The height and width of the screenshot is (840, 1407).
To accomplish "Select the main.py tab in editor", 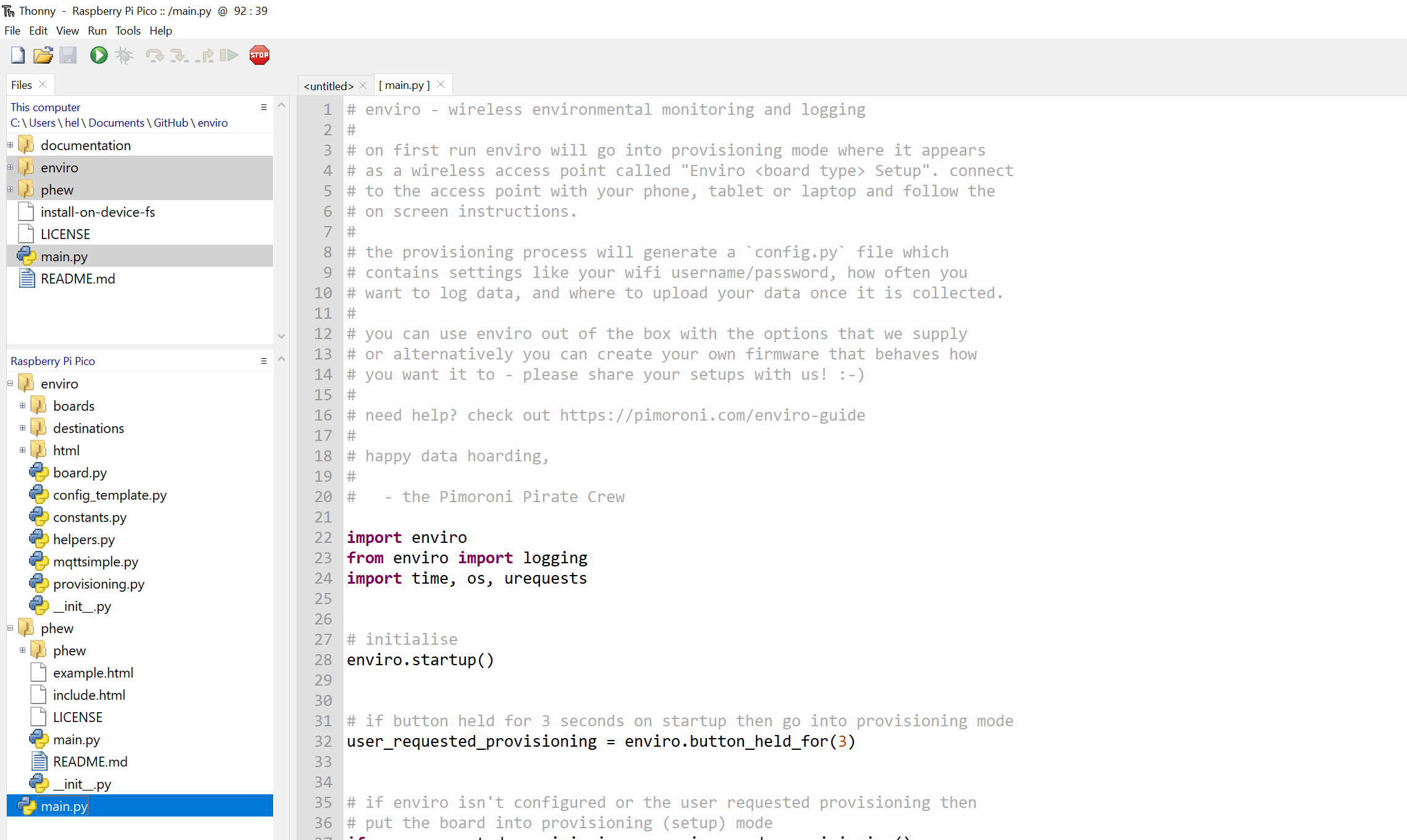I will pos(405,85).
